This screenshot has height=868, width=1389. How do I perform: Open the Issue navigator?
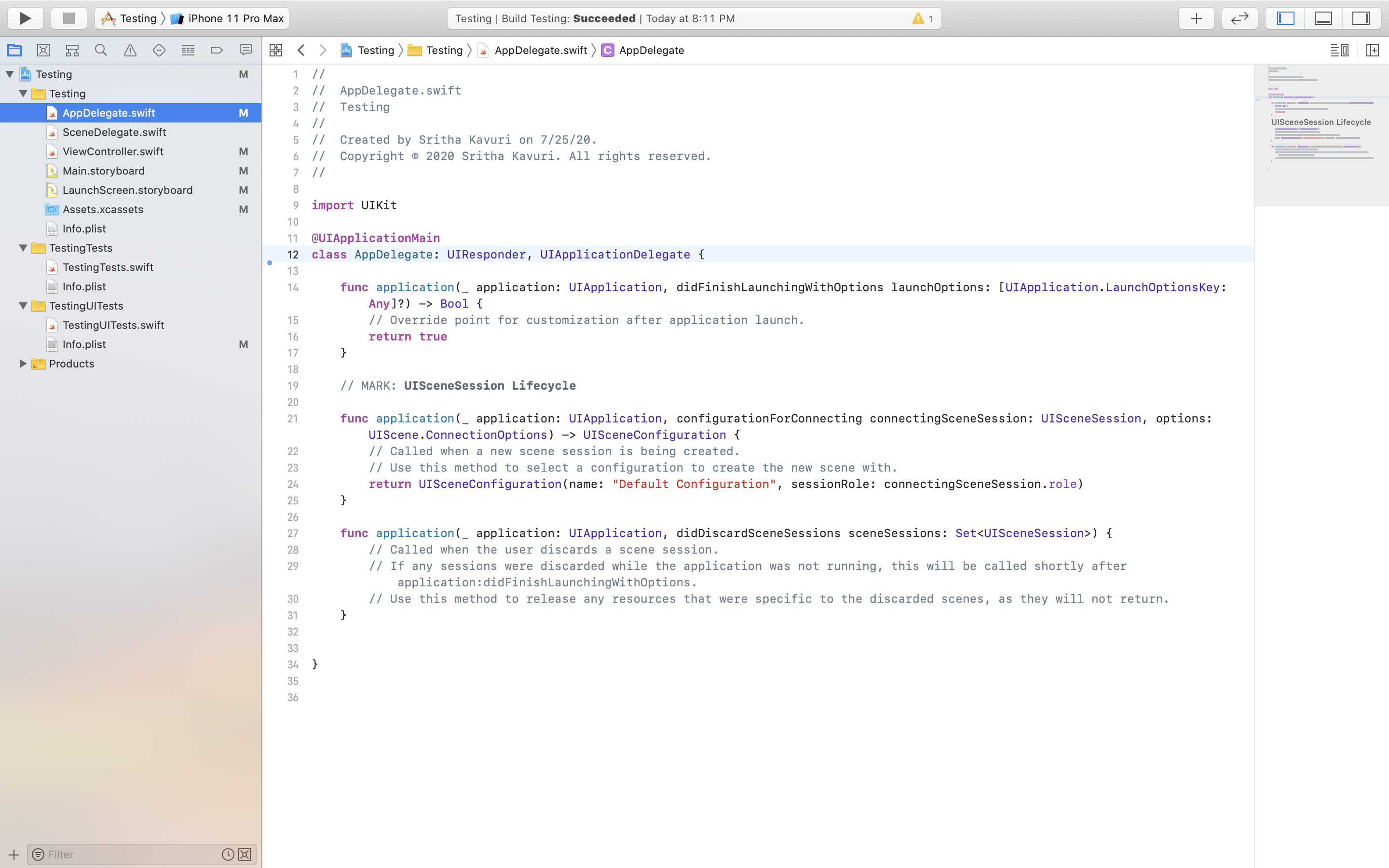coord(130,51)
